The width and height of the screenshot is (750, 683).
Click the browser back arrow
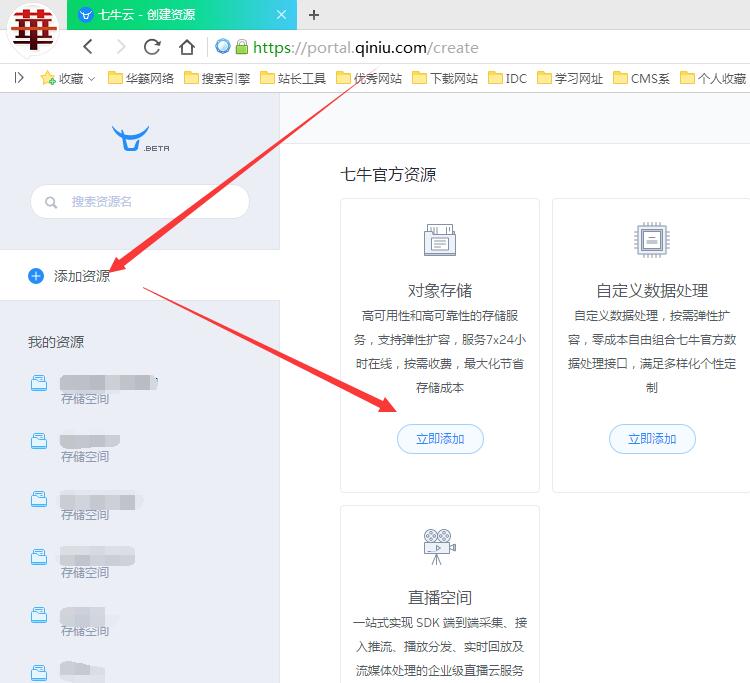point(88,47)
